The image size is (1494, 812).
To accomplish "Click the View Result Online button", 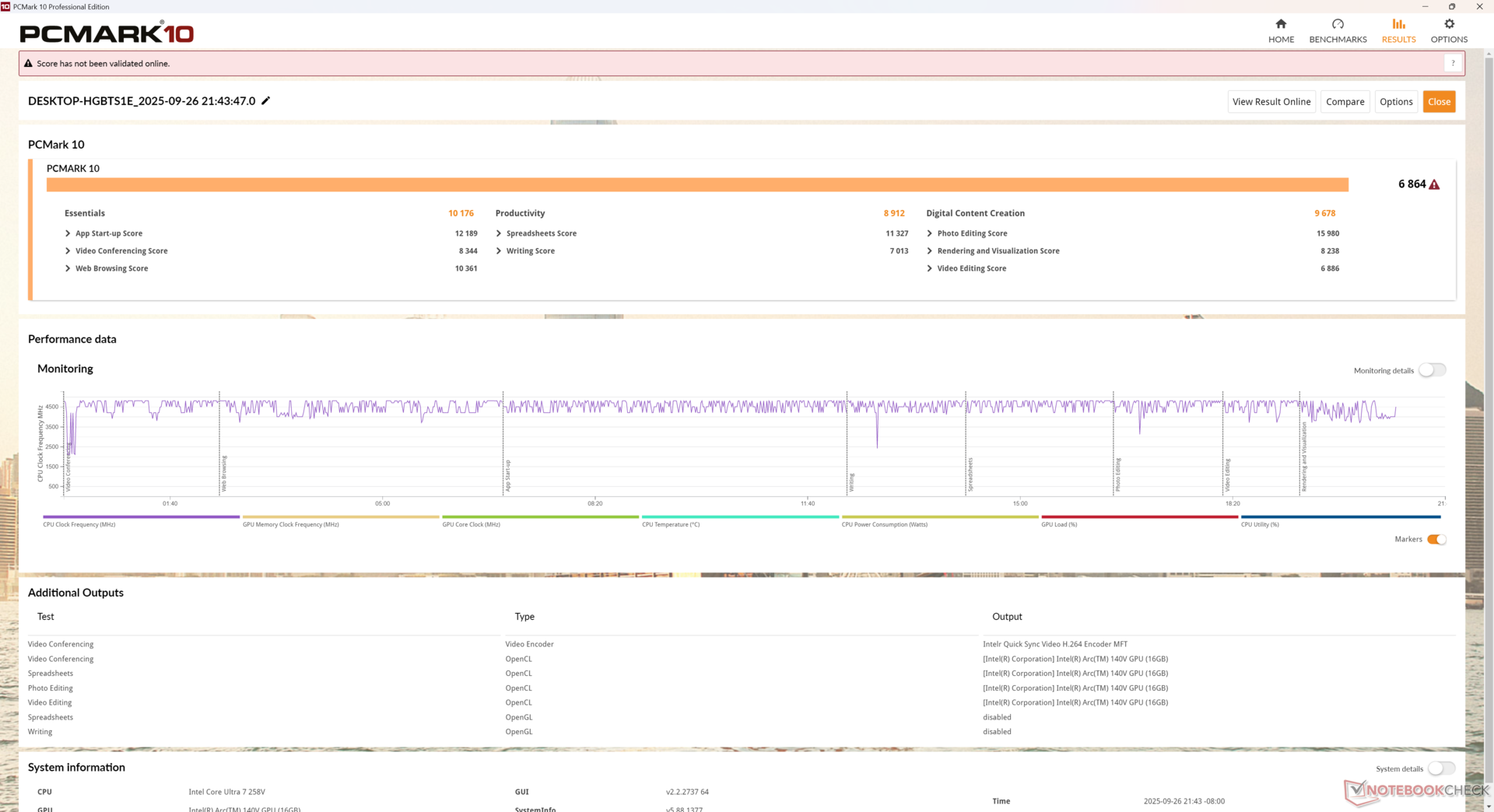I will (x=1271, y=102).
